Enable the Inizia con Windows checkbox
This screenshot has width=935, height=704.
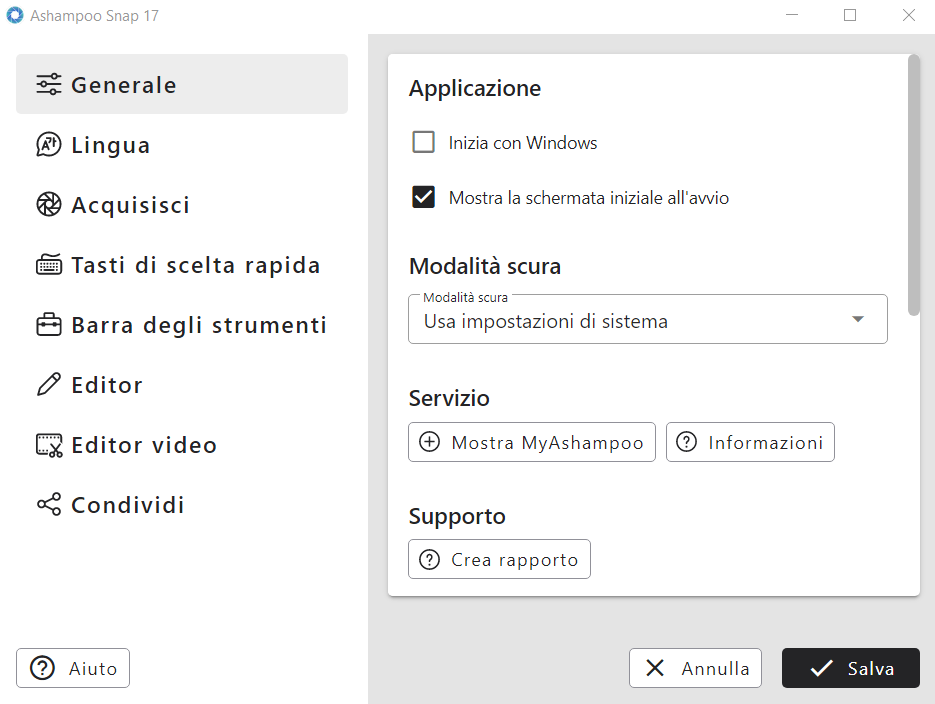(423, 142)
